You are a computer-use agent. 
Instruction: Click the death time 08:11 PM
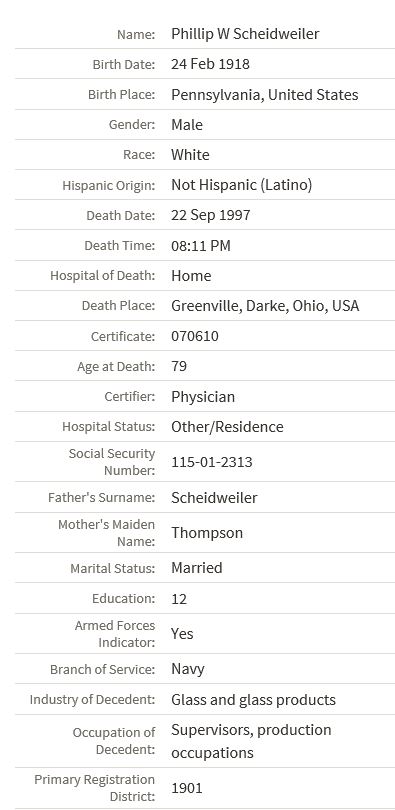click(x=201, y=245)
